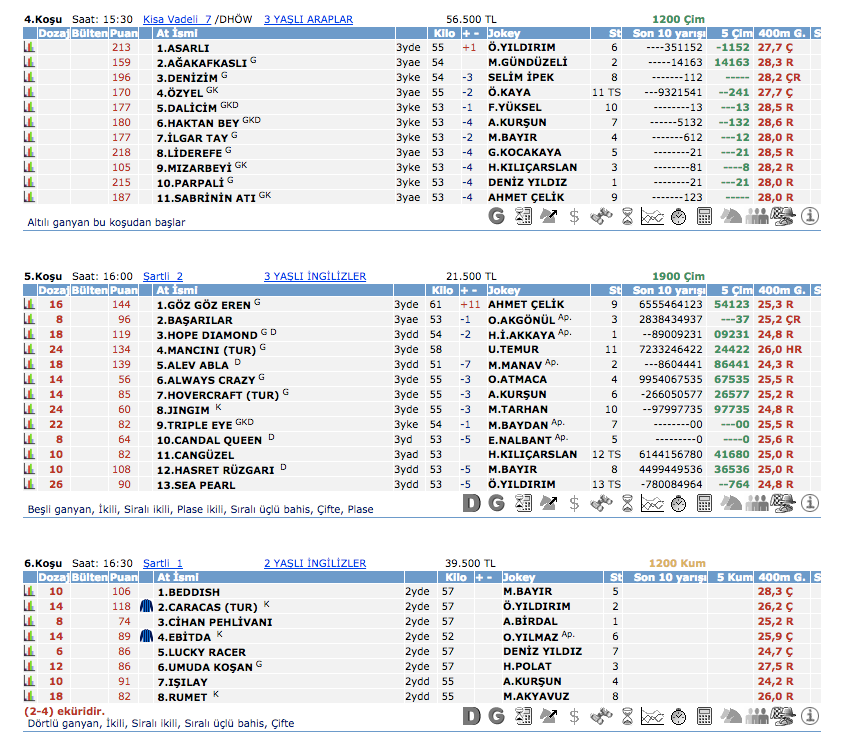Open the 'Kisa Vadeli 7' link
849x742 pixels.
point(177,19)
